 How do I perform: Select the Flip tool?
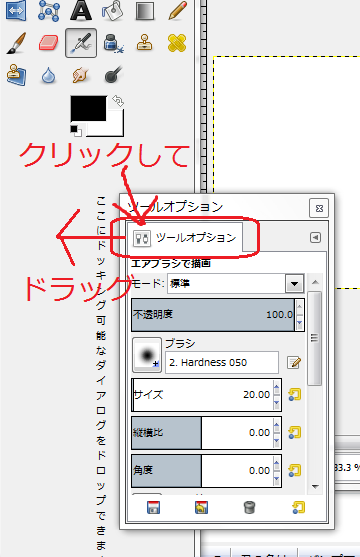click(x=16, y=10)
